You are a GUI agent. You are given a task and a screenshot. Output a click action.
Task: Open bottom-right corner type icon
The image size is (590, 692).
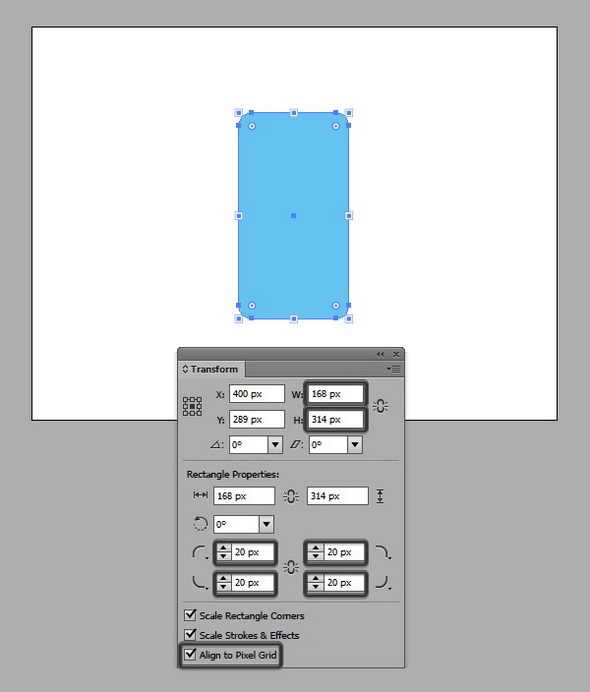[x=383, y=583]
